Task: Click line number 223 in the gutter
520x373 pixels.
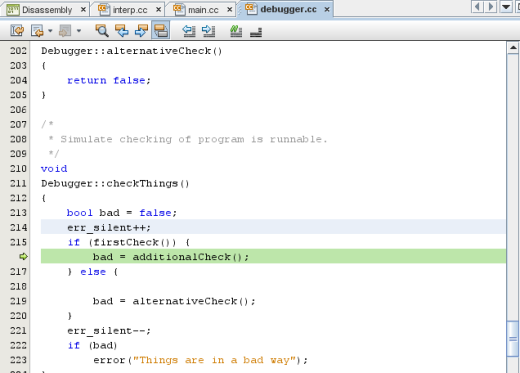Action: click(18, 360)
